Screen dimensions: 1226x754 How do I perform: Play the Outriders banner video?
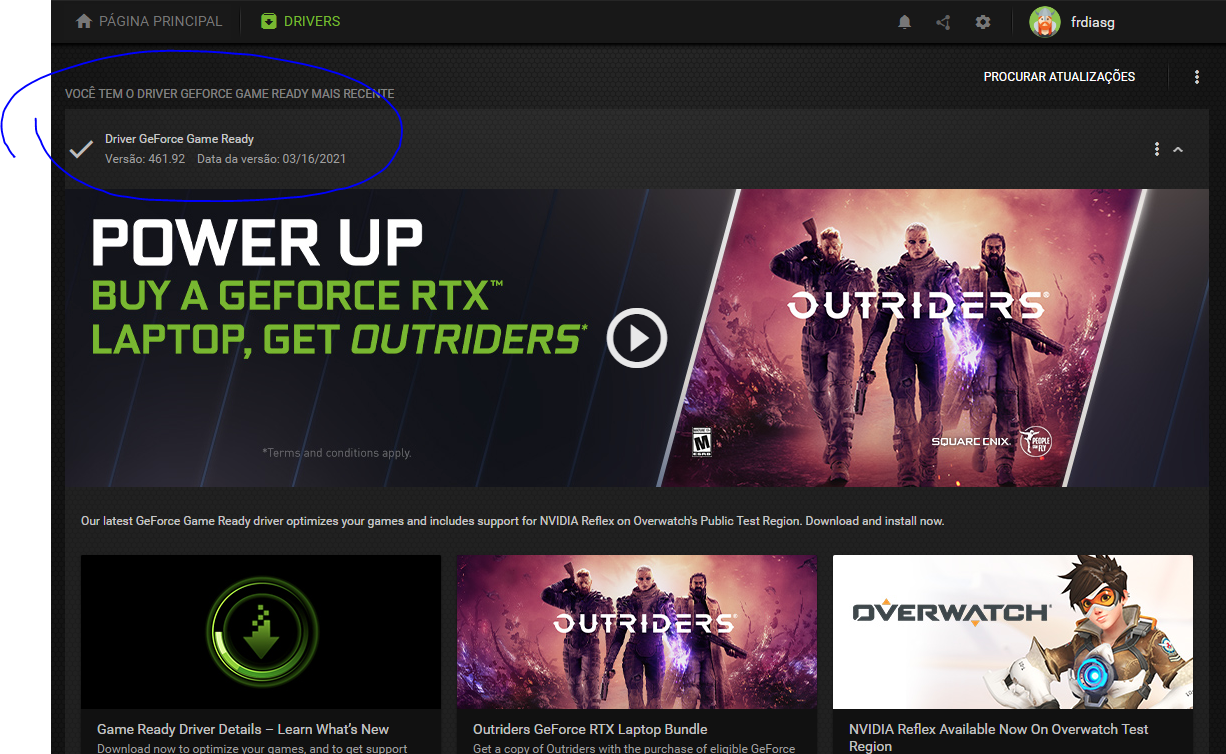point(637,338)
